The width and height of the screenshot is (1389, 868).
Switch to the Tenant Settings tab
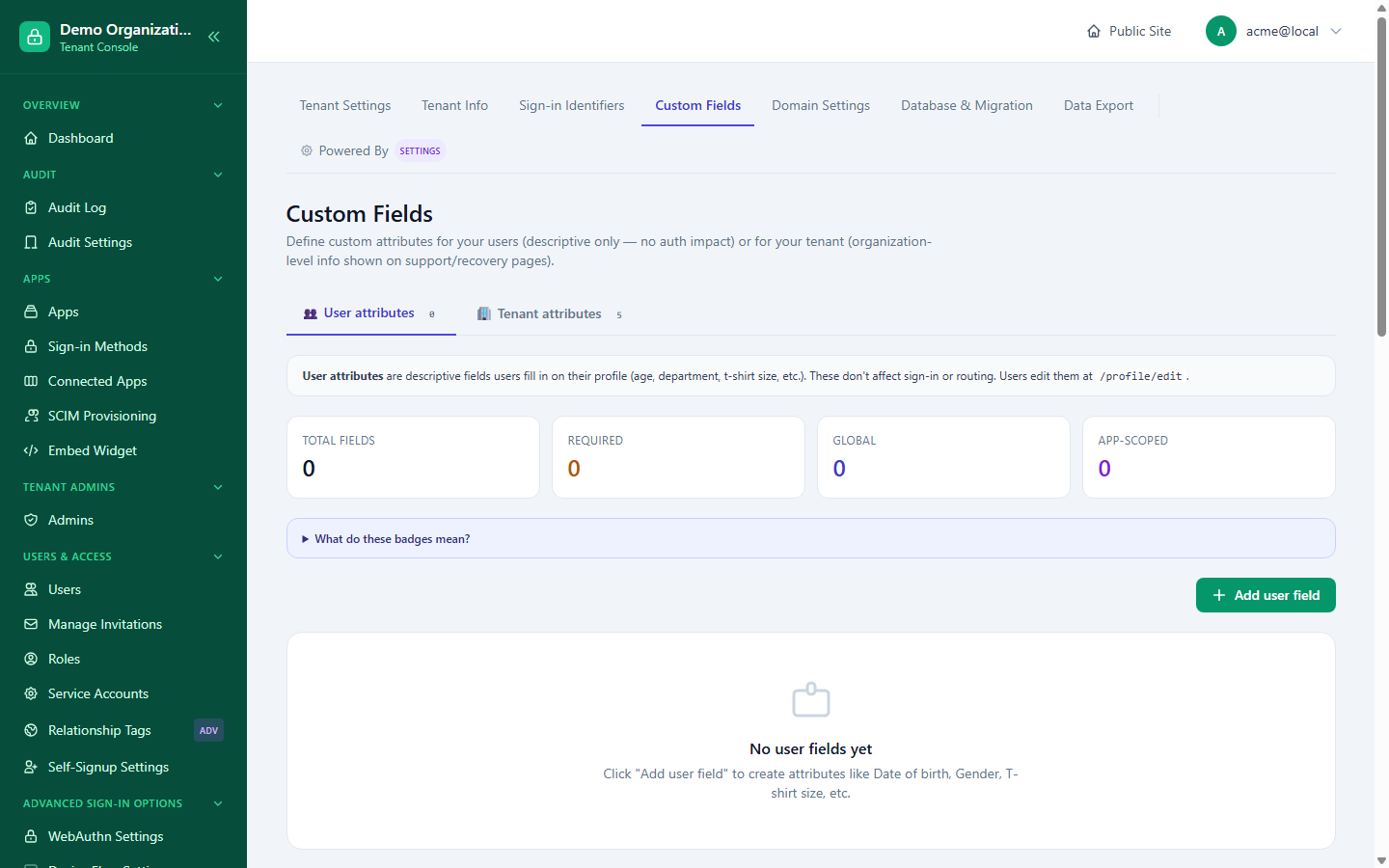[x=345, y=105]
